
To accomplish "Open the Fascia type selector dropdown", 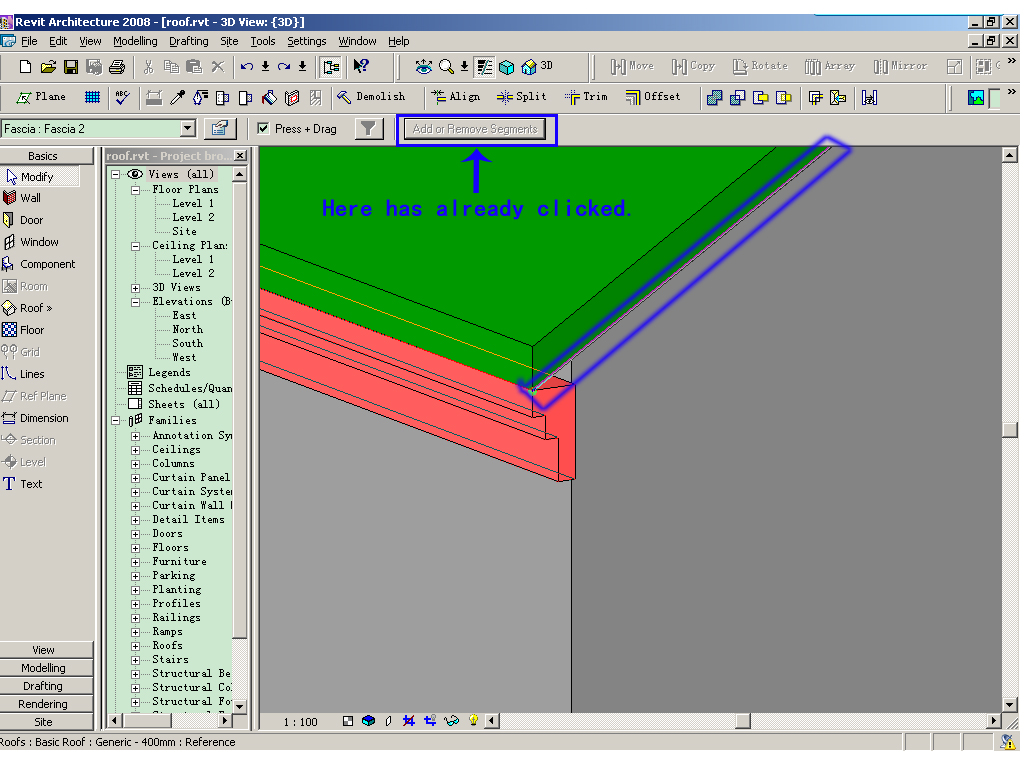I will tap(187, 128).
